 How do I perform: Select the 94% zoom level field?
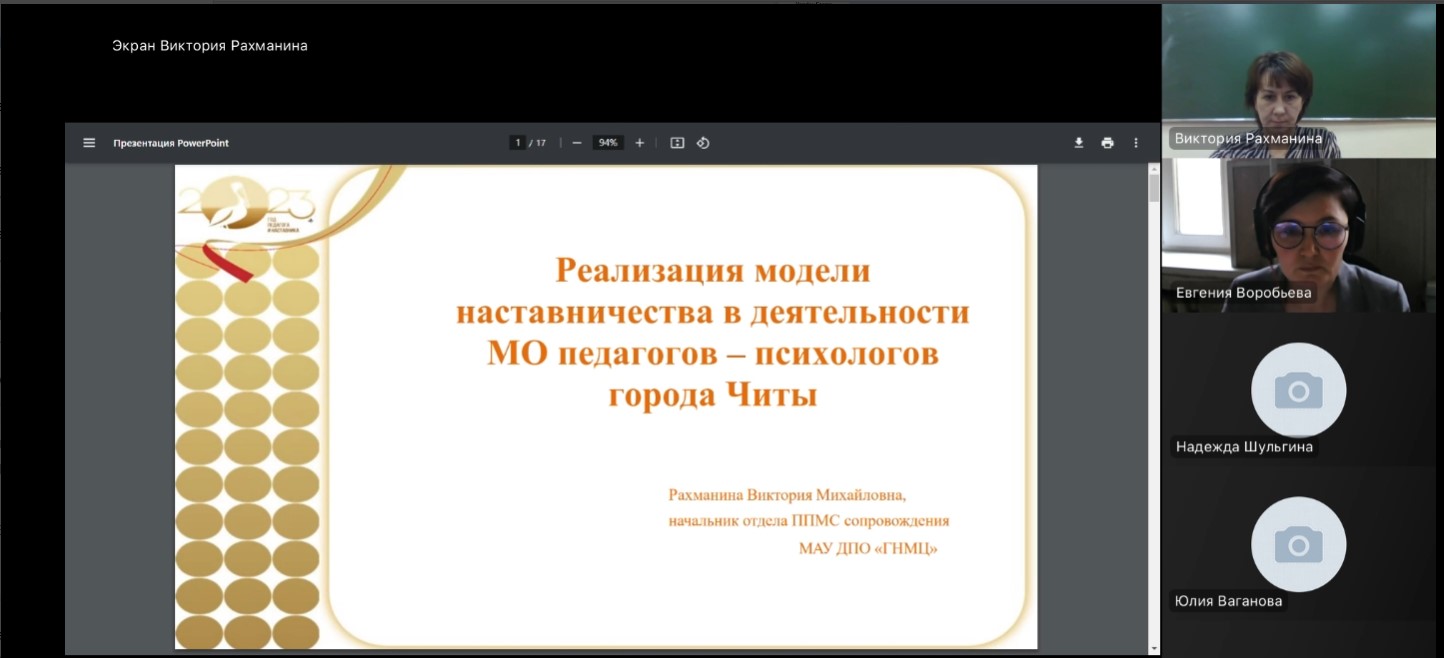607,143
